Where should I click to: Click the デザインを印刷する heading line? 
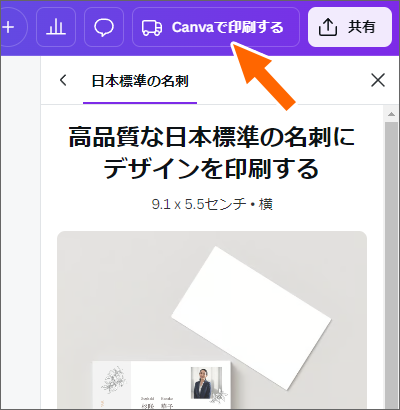click(x=212, y=169)
